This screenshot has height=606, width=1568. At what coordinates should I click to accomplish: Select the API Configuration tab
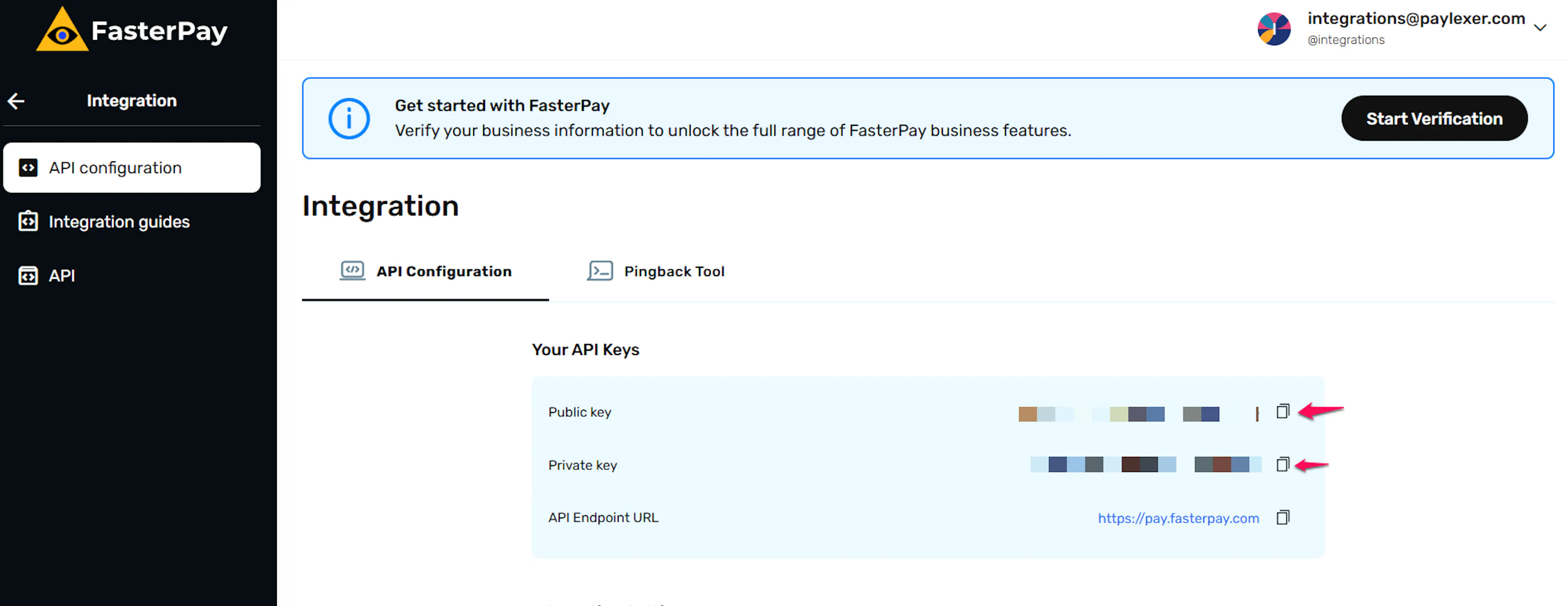[425, 272]
